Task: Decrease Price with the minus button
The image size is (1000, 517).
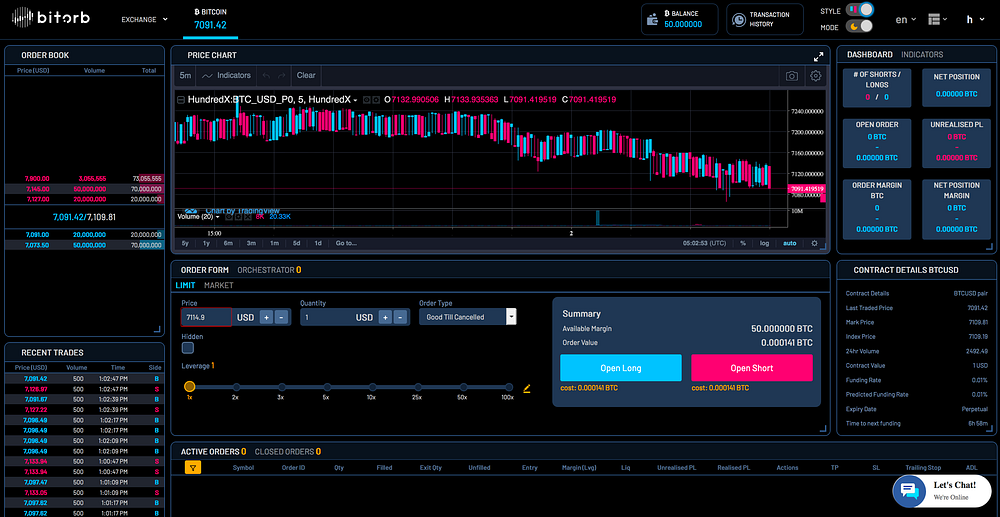Action: pos(281,317)
